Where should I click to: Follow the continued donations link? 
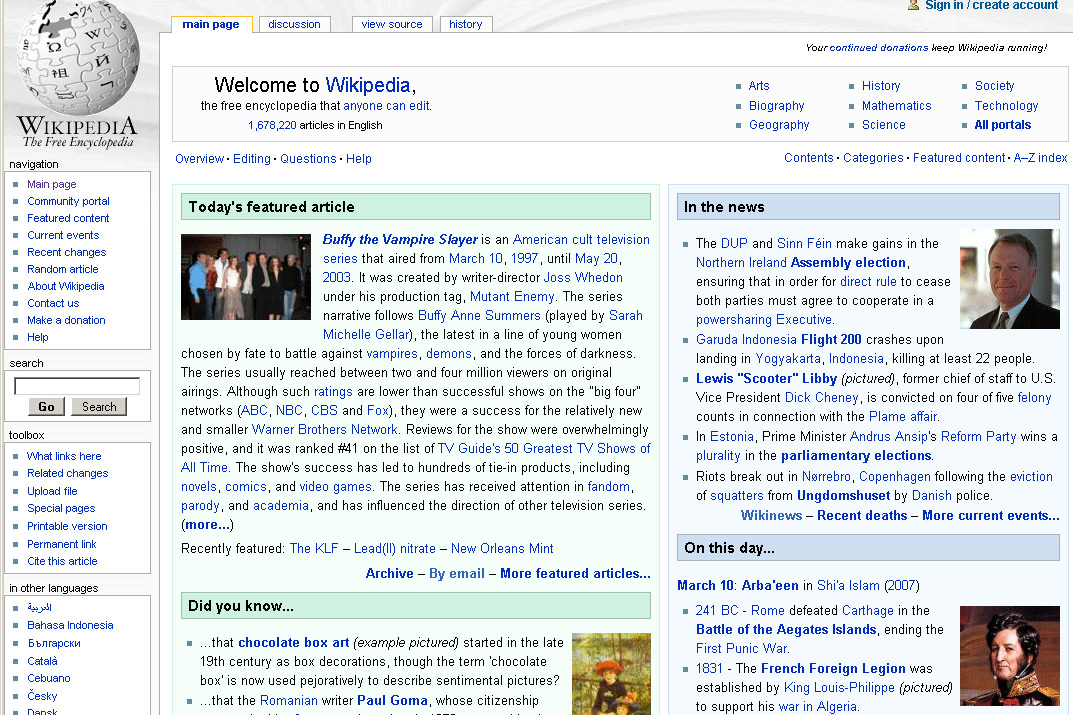(x=879, y=48)
